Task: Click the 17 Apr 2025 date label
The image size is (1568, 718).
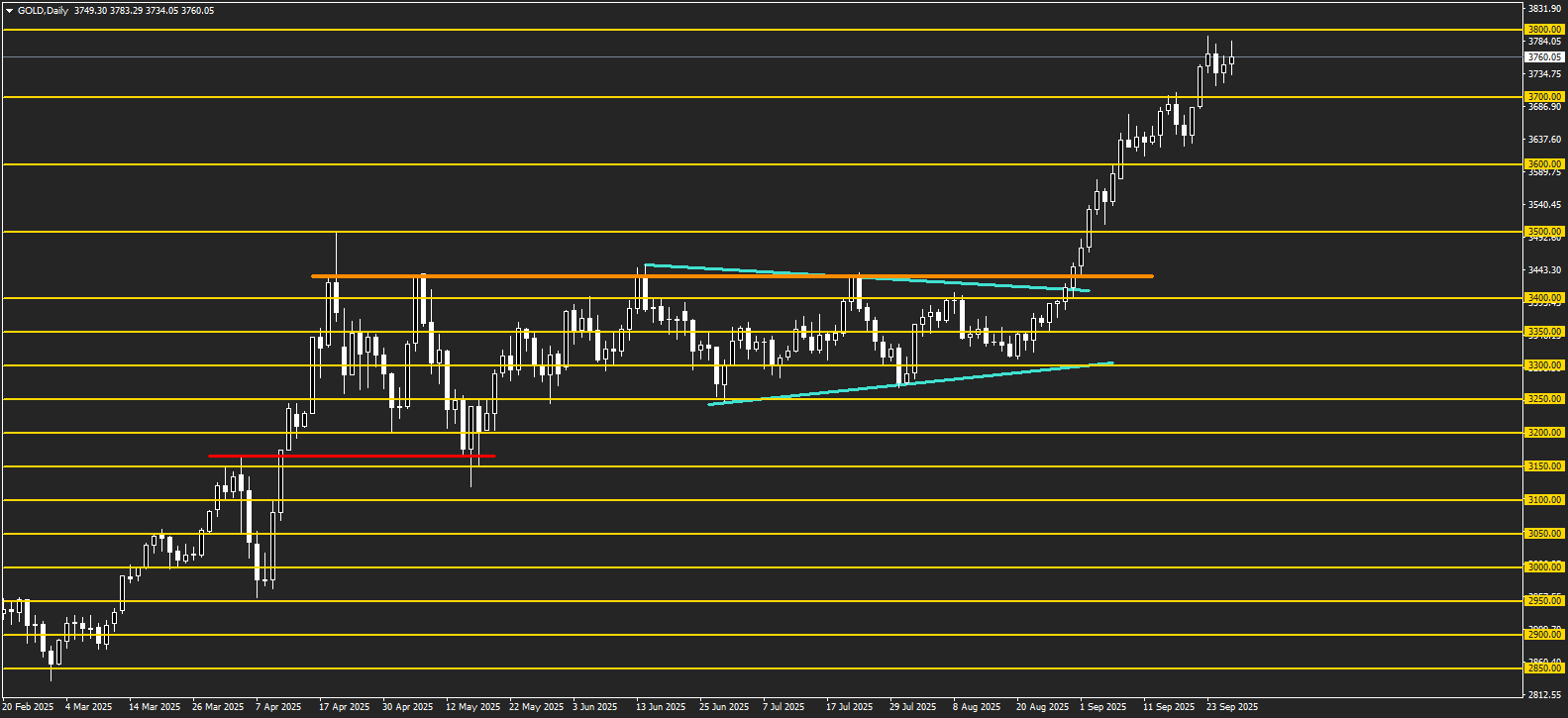Action: (x=345, y=707)
